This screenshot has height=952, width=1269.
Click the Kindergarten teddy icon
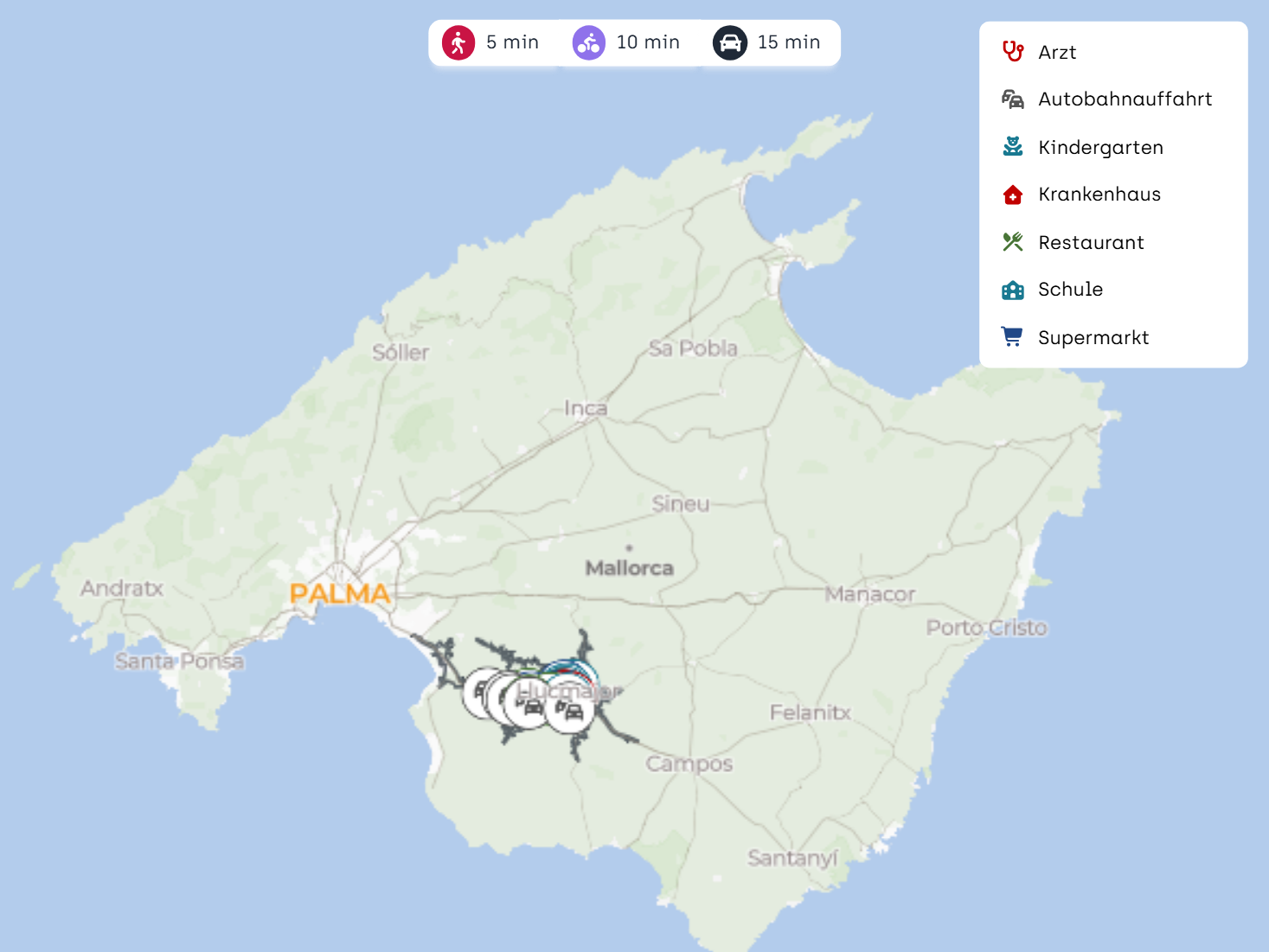(1012, 147)
